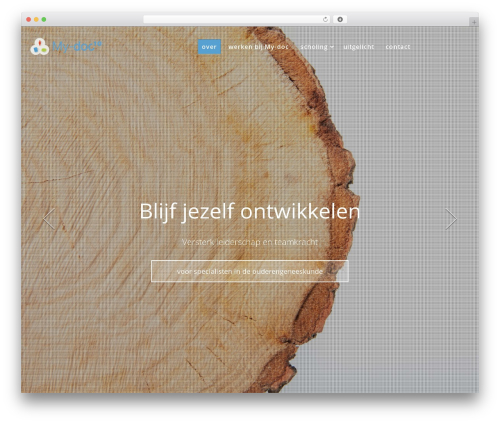
Task: Go to 'werken bij My-doc' page
Action: pos(258,47)
